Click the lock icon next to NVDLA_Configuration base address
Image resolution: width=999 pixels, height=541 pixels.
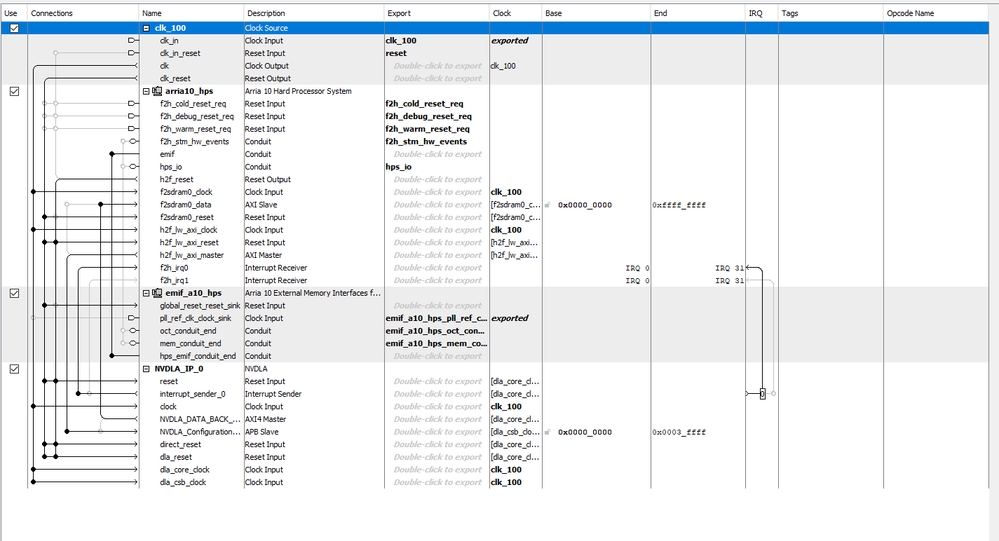coord(547,432)
